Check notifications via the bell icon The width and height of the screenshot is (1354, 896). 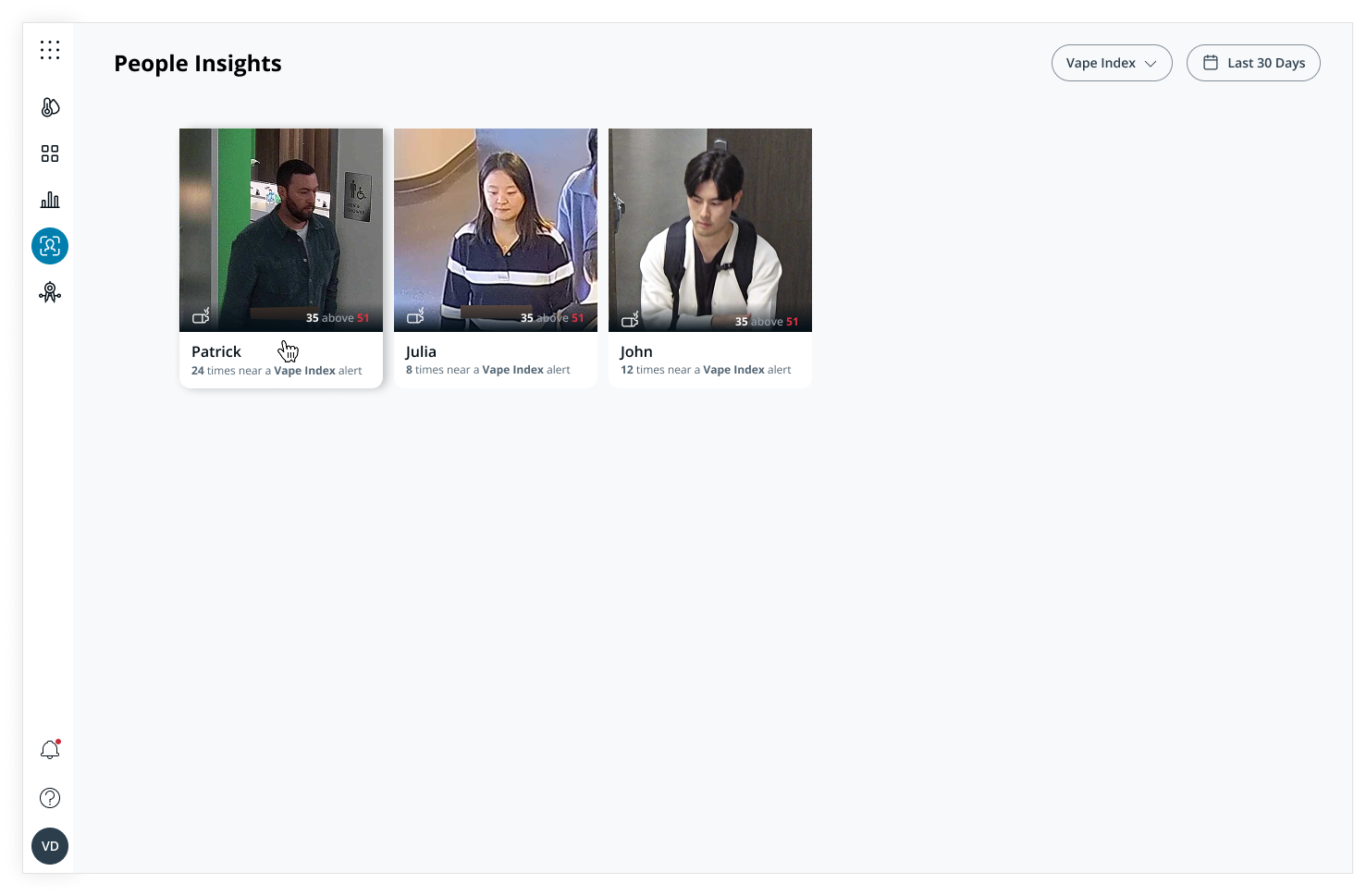tap(50, 750)
